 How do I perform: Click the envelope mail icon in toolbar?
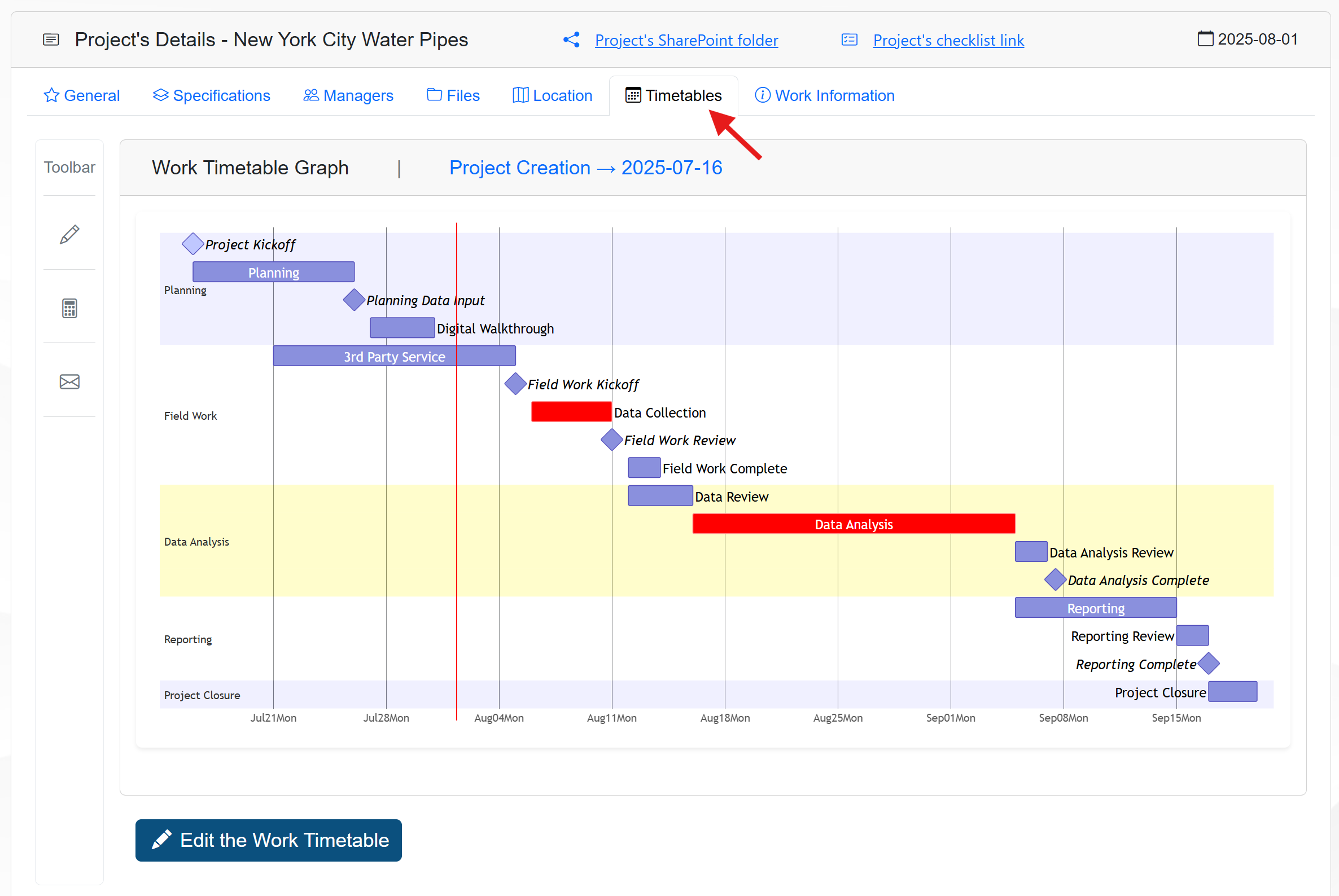tap(69, 382)
